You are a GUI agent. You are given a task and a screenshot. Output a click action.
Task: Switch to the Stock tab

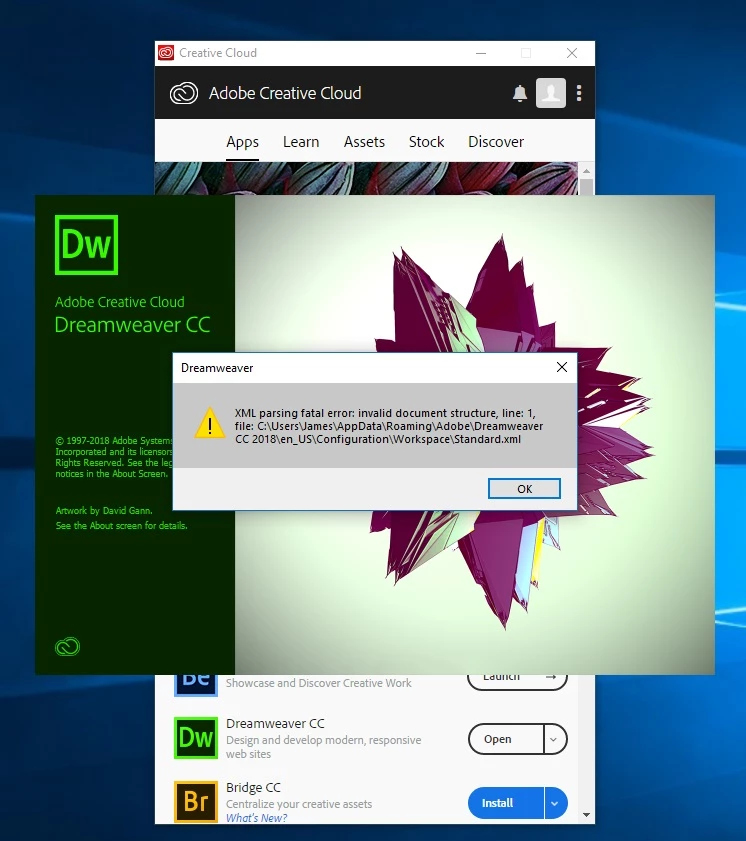426,142
